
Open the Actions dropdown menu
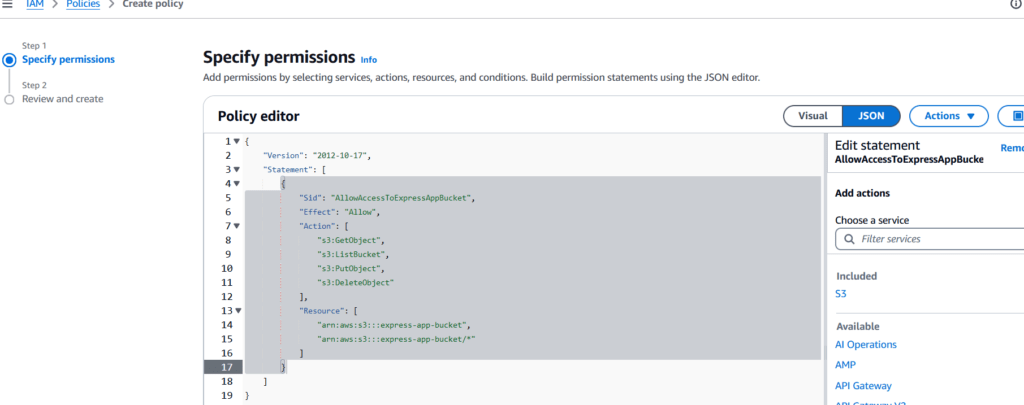click(x=949, y=116)
